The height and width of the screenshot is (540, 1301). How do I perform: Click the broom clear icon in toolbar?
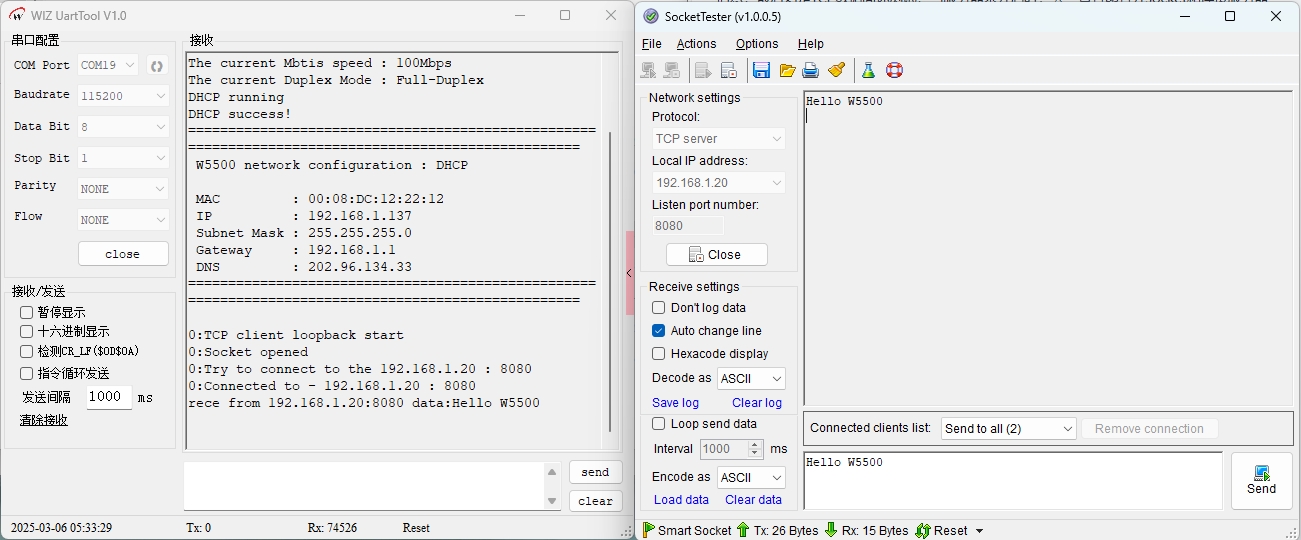click(837, 70)
